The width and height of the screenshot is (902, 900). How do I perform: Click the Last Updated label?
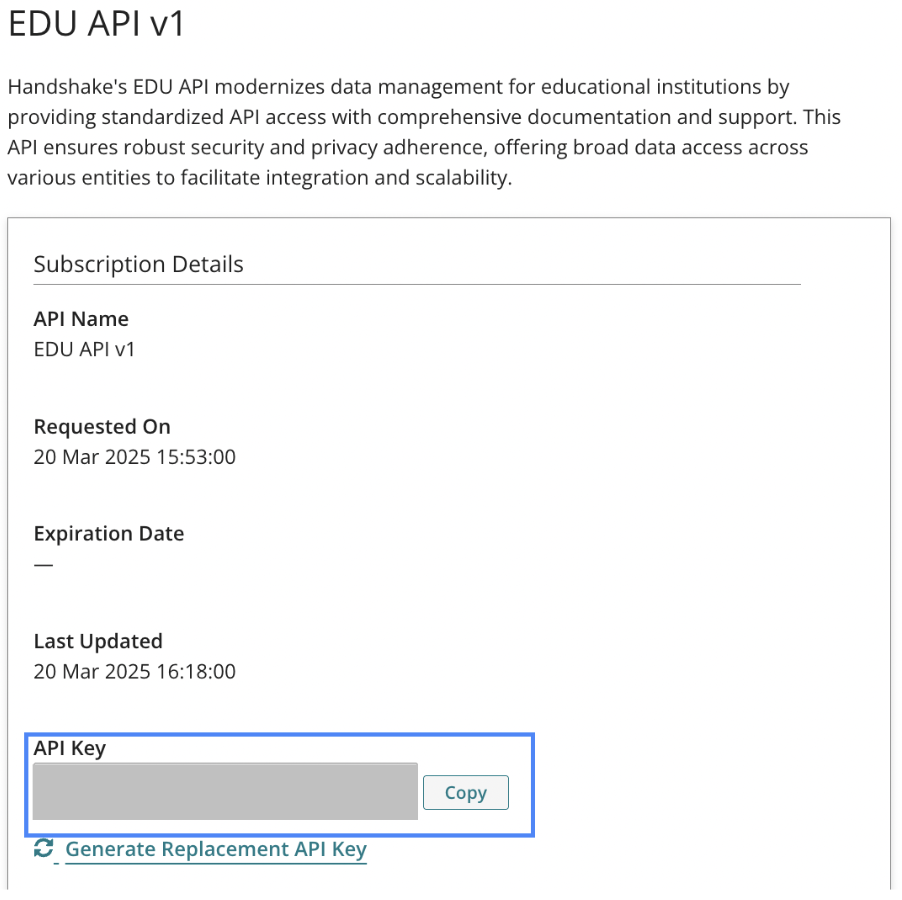tap(98, 641)
